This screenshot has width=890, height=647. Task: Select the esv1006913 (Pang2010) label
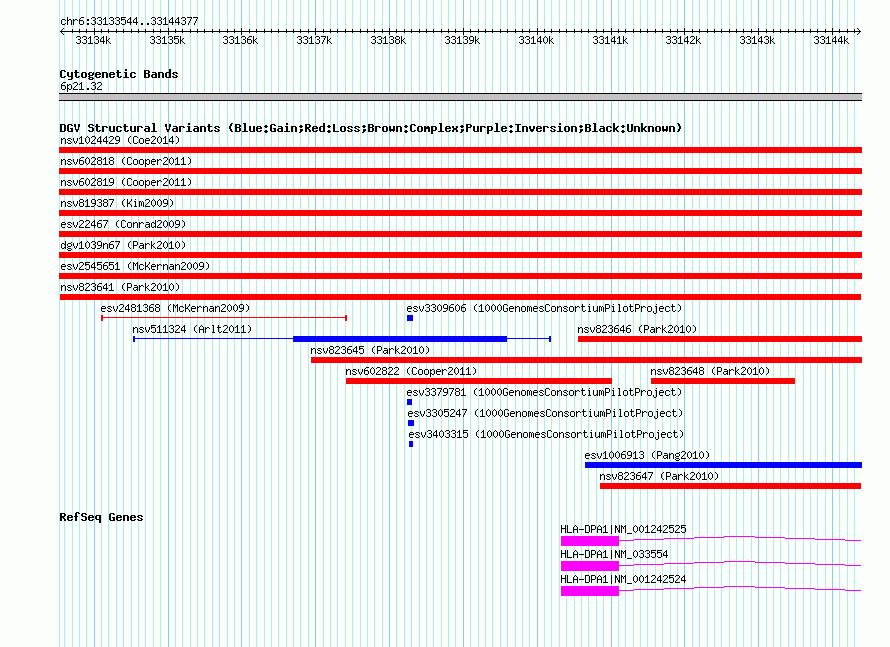[x=647, y=455]
